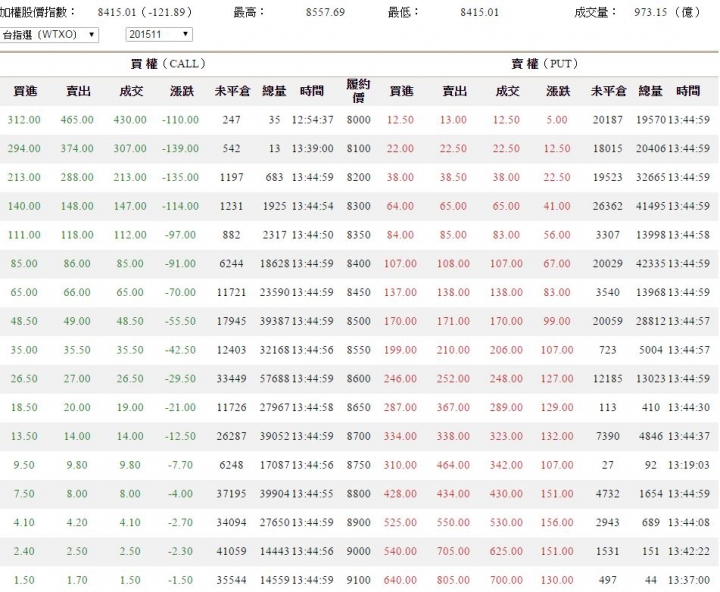Click call time 13:44:50
Image resolution: width=720 pixels, height=592 pixels.
312,235
